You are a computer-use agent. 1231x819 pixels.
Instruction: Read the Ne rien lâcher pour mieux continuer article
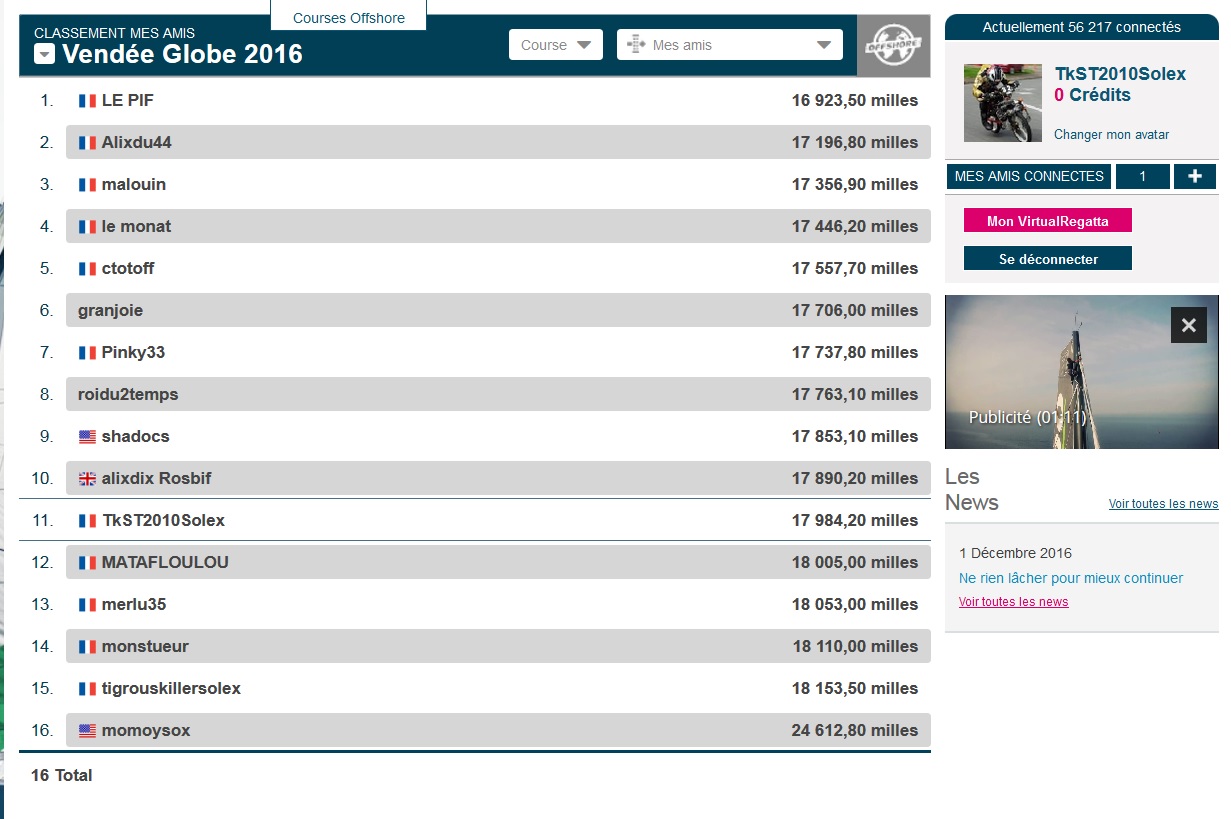click(1070, 578)
